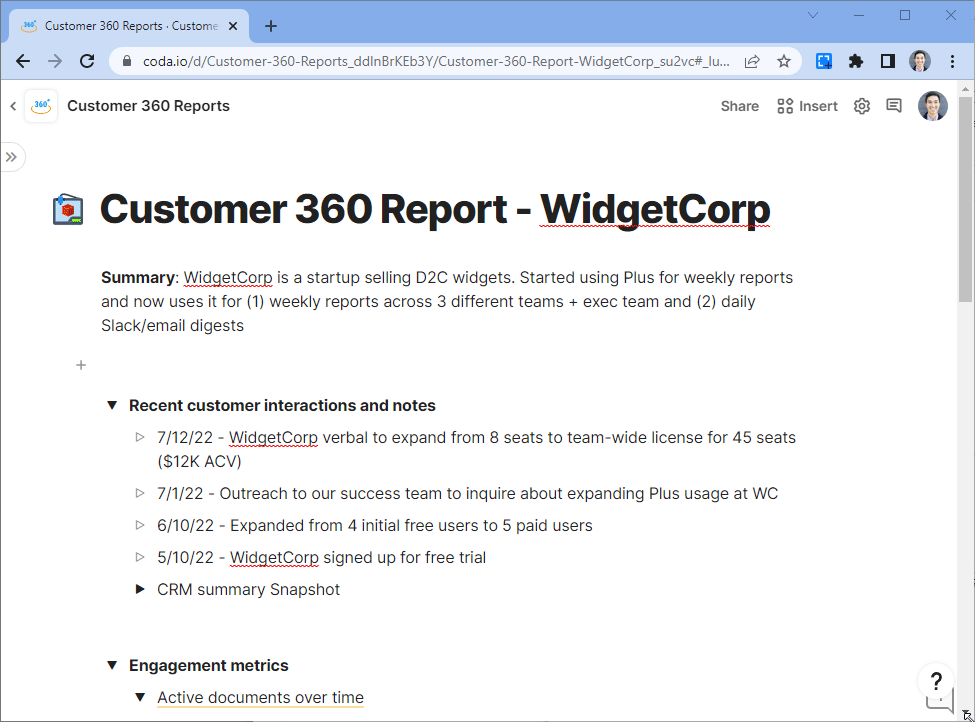Click the browser back arrow
The height and width of the screenshot is (722, 975).
pos(23,61)
